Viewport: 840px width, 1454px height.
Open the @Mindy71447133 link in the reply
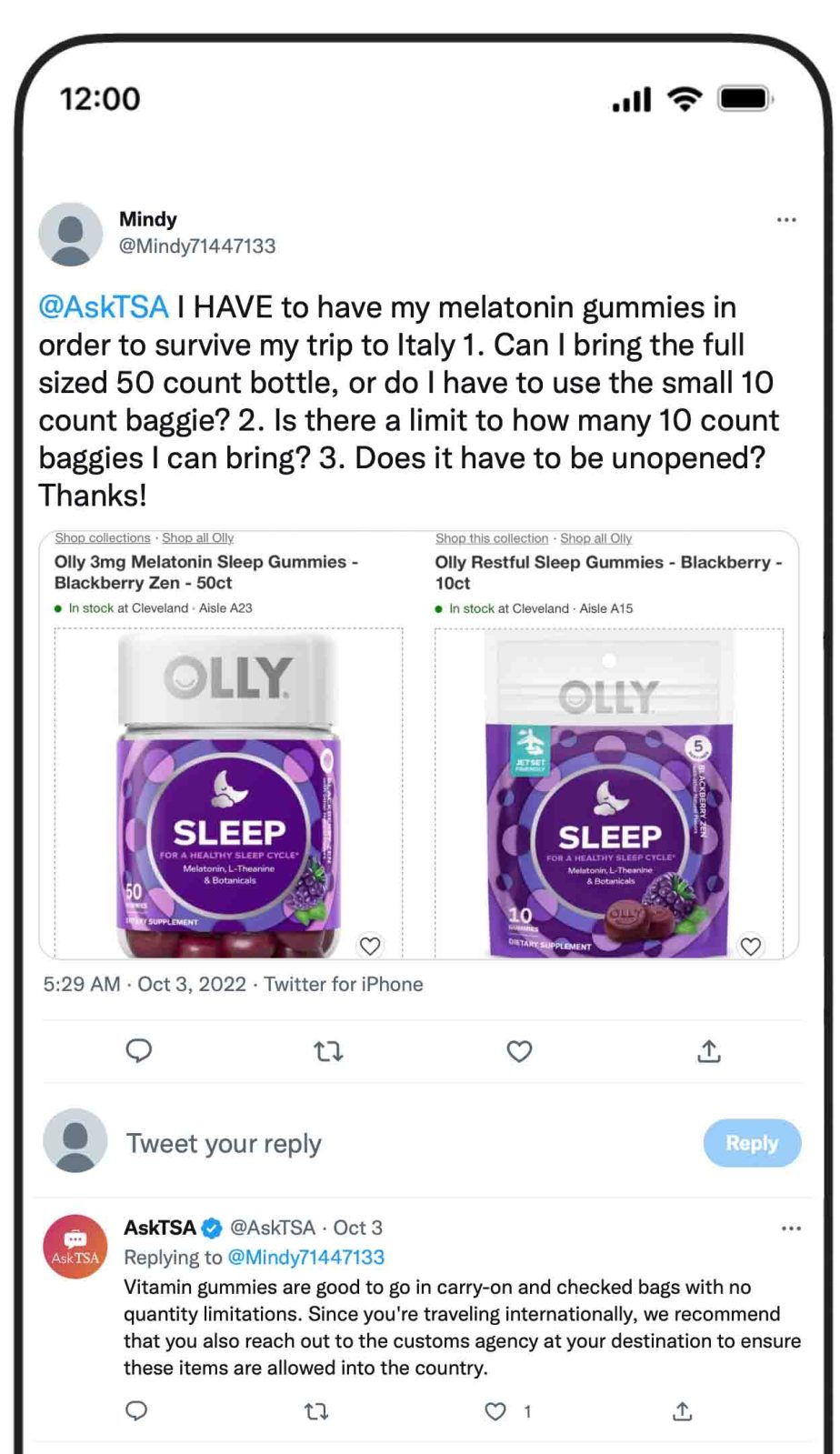coord(305,1258)
